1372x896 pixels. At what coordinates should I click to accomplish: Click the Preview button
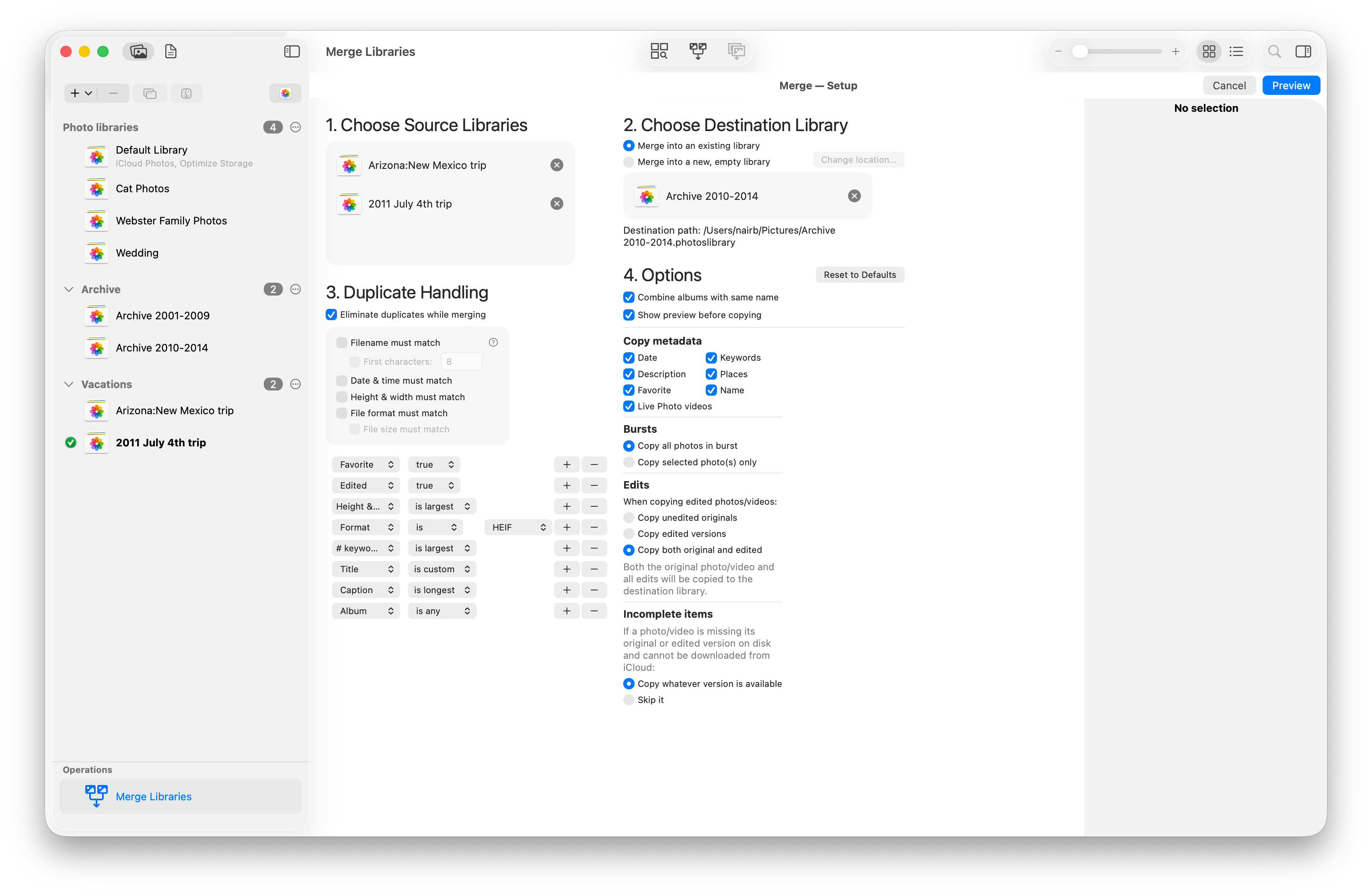tap(1291, 86)
